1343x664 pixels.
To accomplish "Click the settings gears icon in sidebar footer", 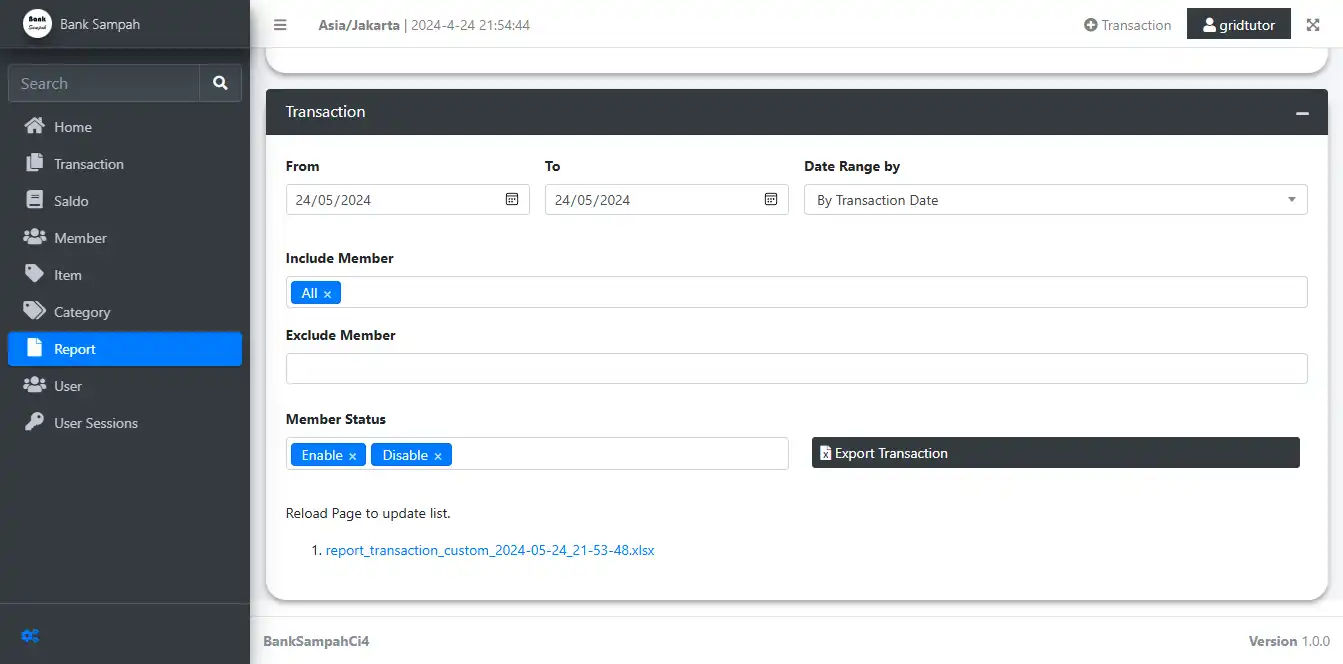I will [30, 635].
